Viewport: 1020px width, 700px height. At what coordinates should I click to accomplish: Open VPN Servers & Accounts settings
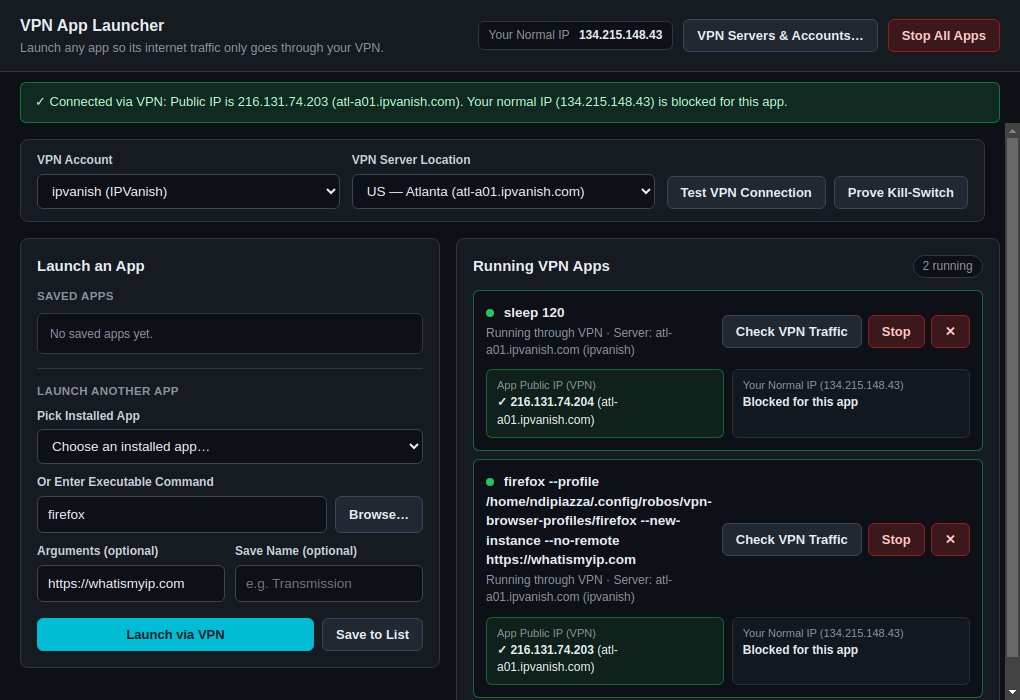[x=780, y=35]
